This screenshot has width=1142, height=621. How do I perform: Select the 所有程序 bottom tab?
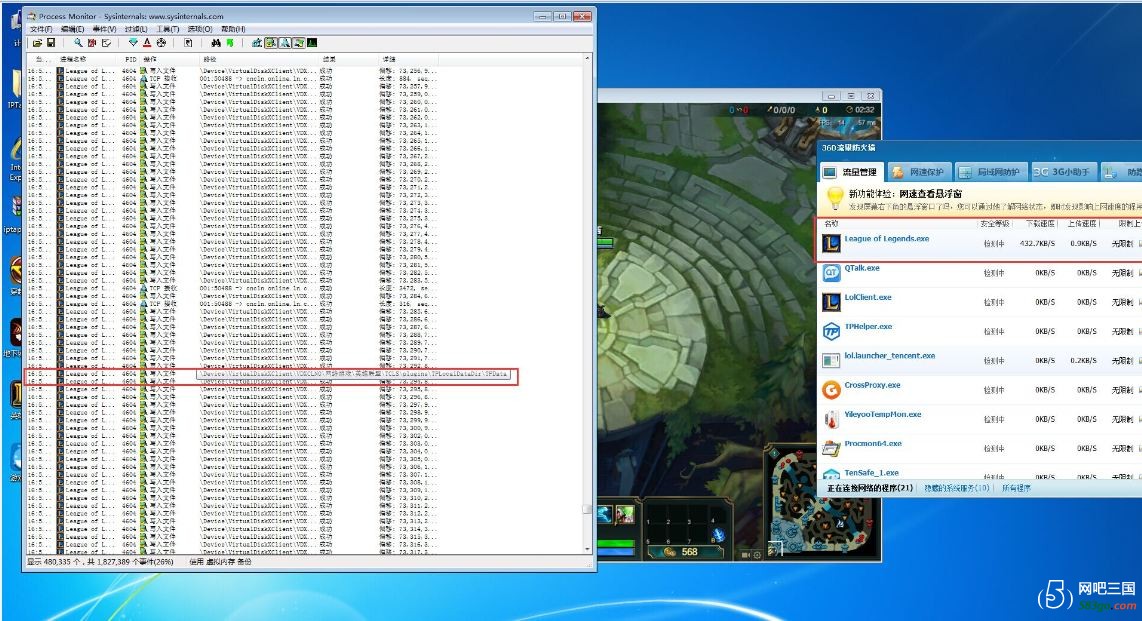pos(1016,488)
